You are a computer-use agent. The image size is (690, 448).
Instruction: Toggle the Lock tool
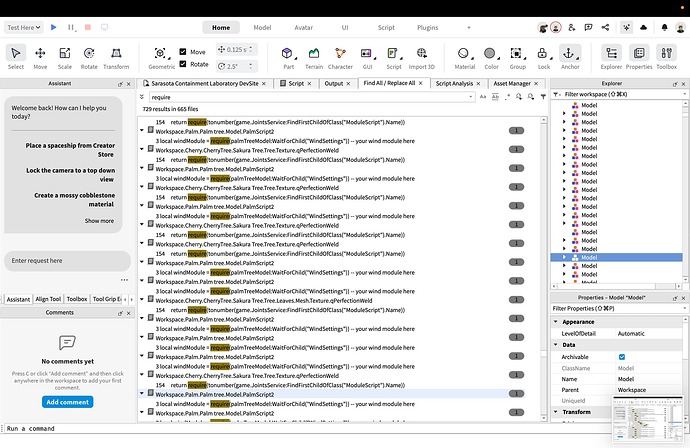pos(543,58)
